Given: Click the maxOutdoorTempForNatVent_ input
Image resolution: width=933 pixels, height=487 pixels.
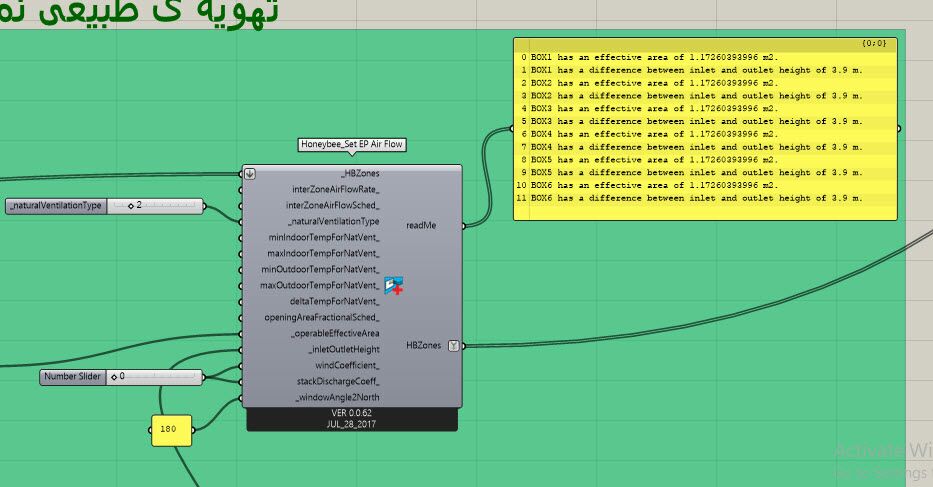Looking at the screenshot, I should point(320,286).
